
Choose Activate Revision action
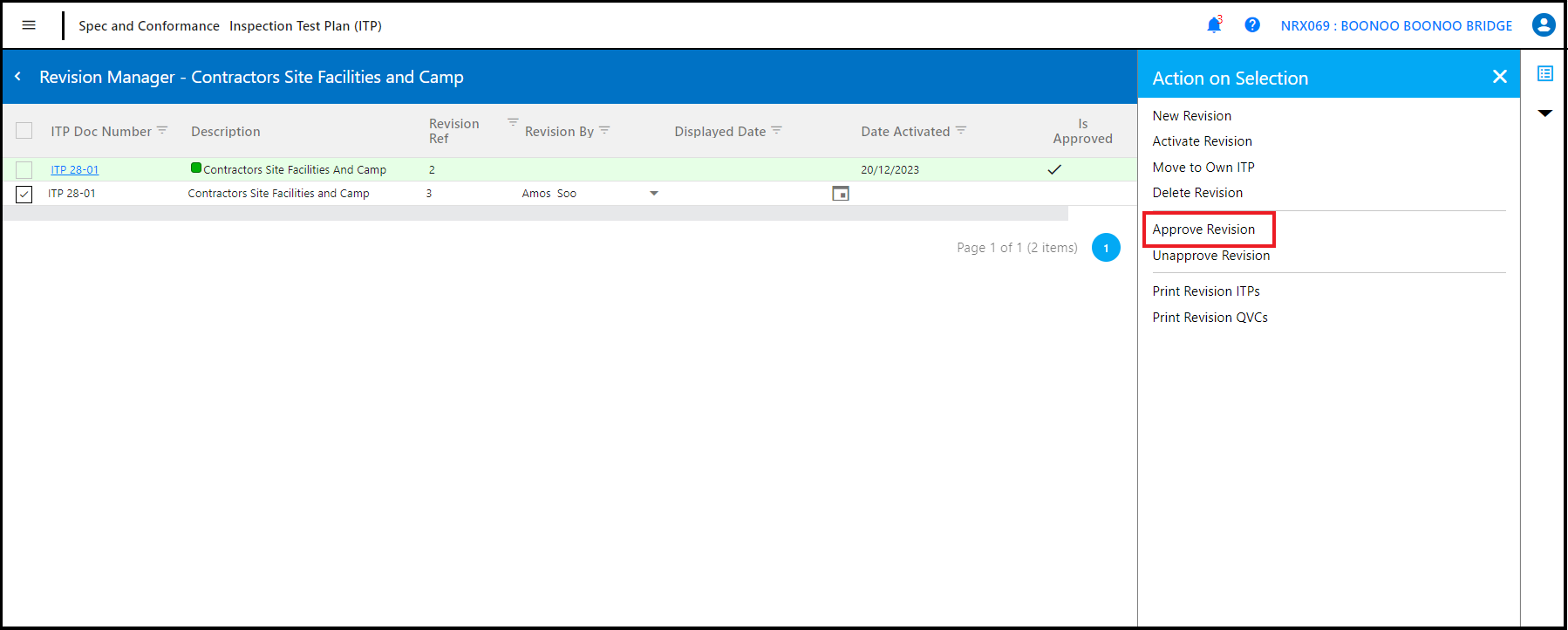[x=1202, y=141]
